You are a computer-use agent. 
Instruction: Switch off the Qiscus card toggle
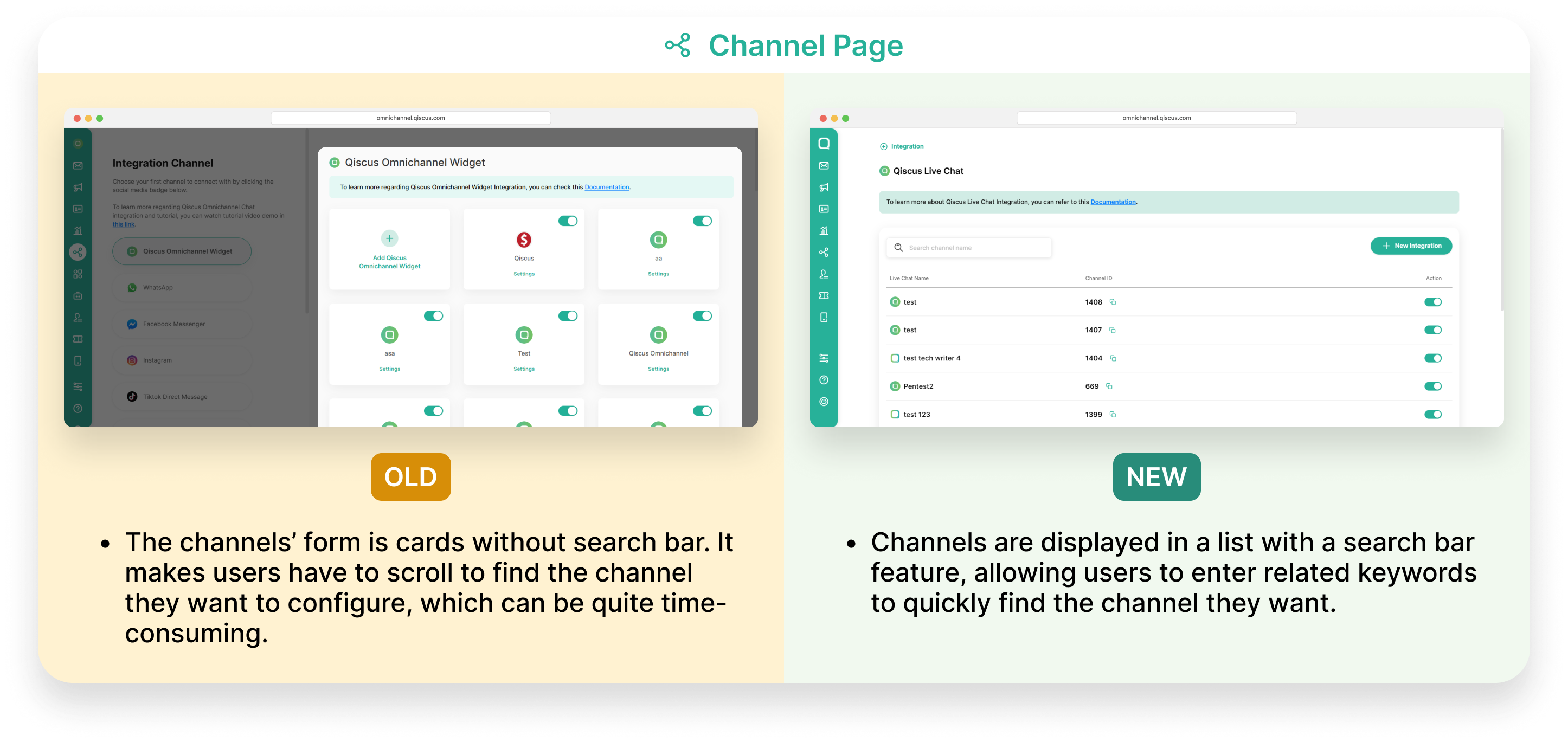pos(568,221)
